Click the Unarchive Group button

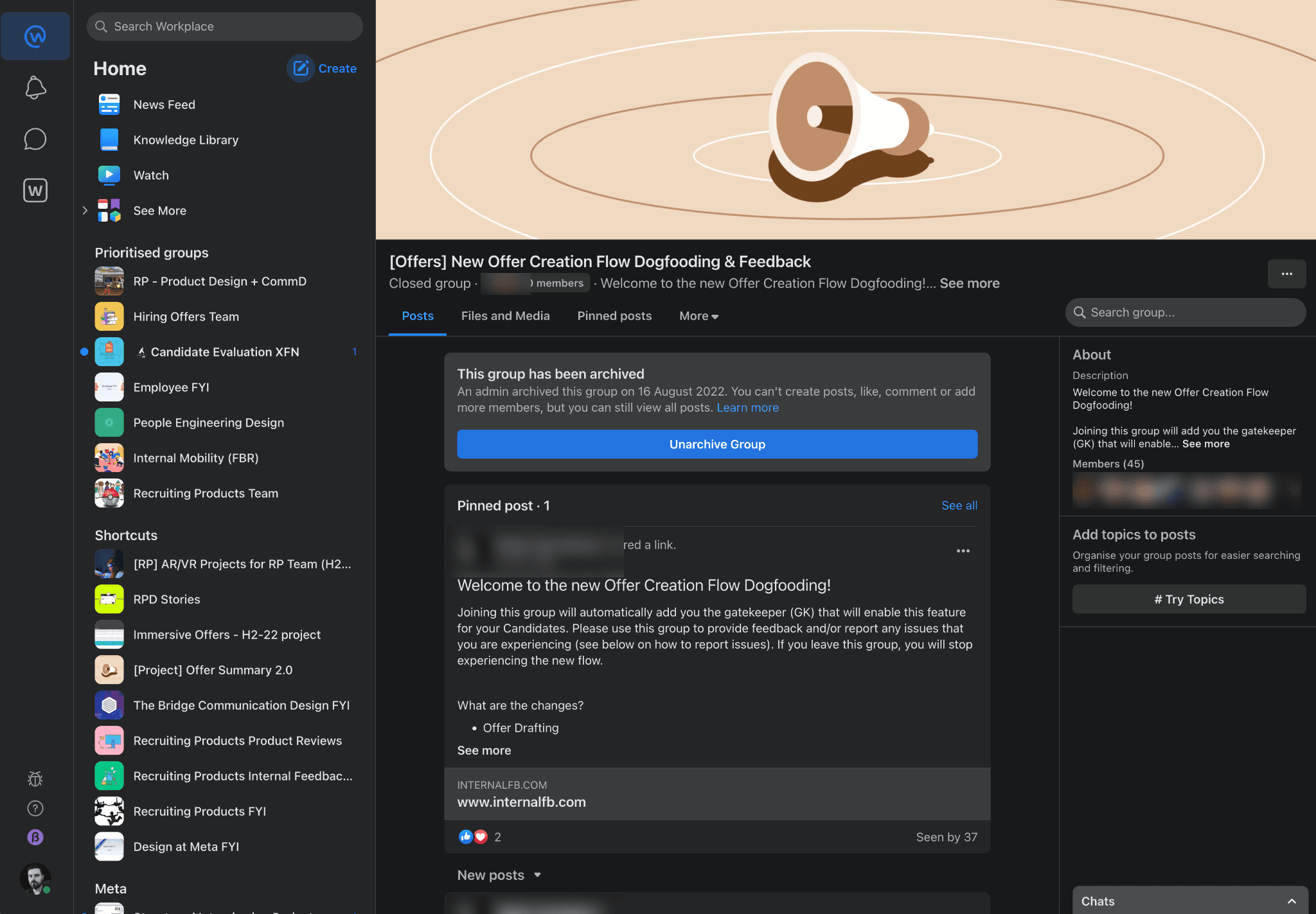(x=717, y=444)
